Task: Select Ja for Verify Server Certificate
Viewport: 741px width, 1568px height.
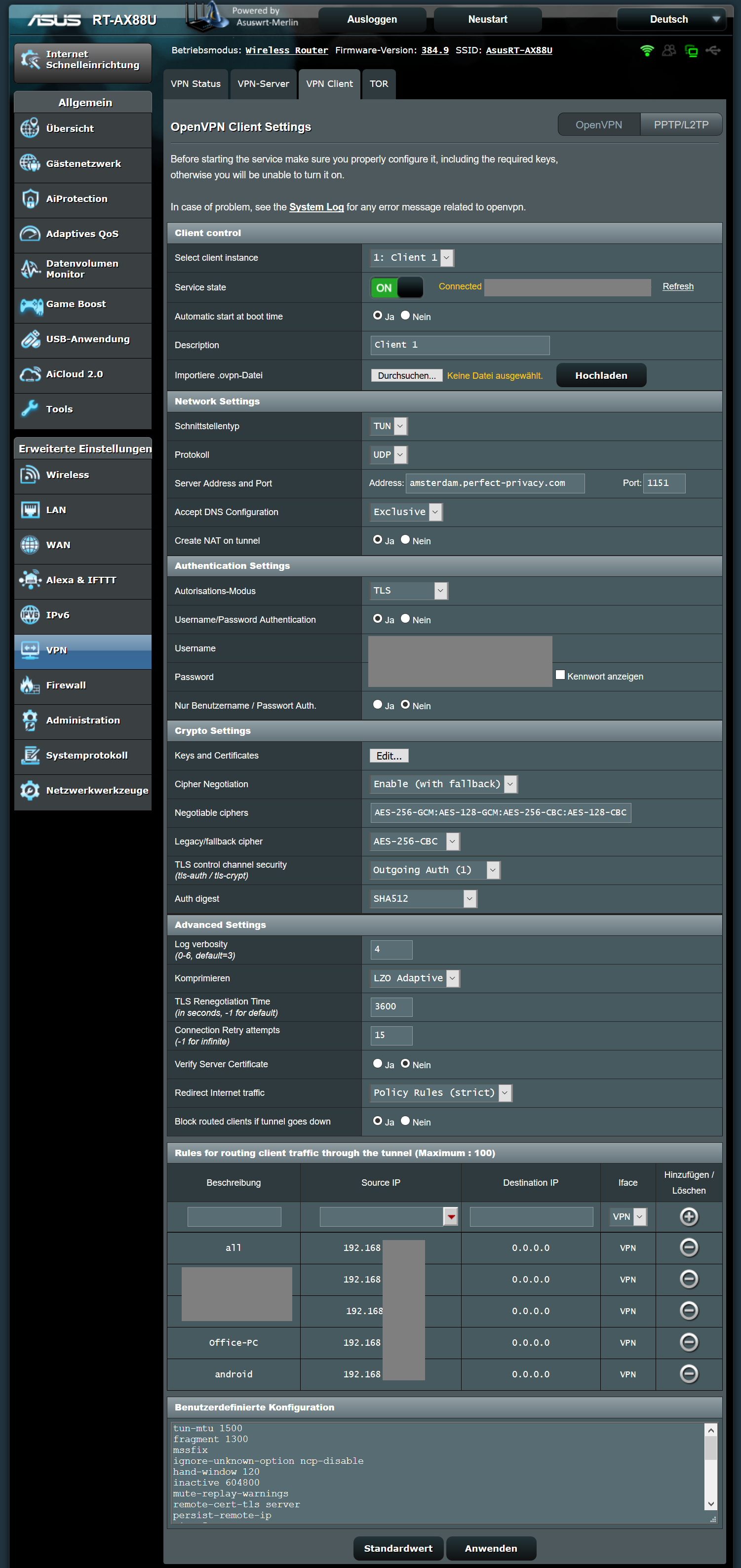Action: point(378,1063)
